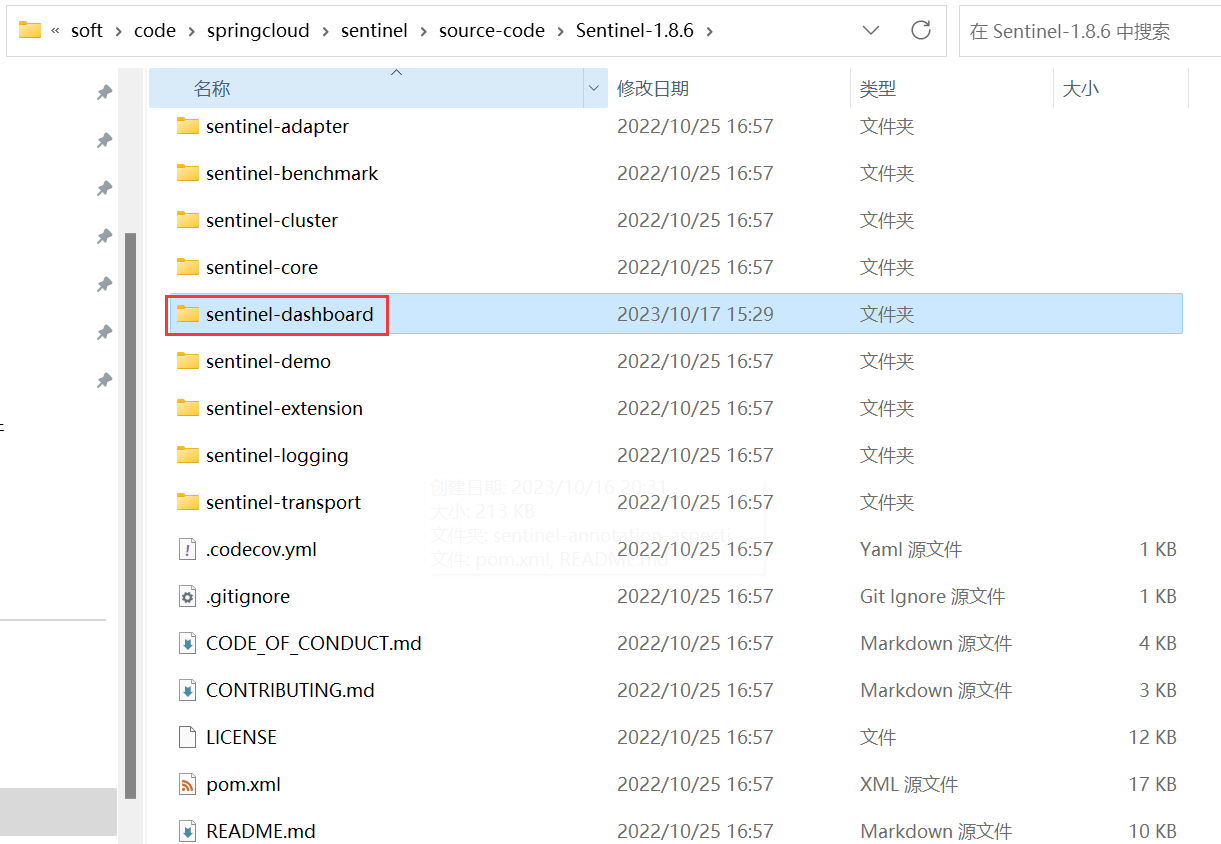Viewport: 1221px width, 844px height.
Task: Select the CONTRIBUTING.md file name
Action: click(x=290, y=690)
